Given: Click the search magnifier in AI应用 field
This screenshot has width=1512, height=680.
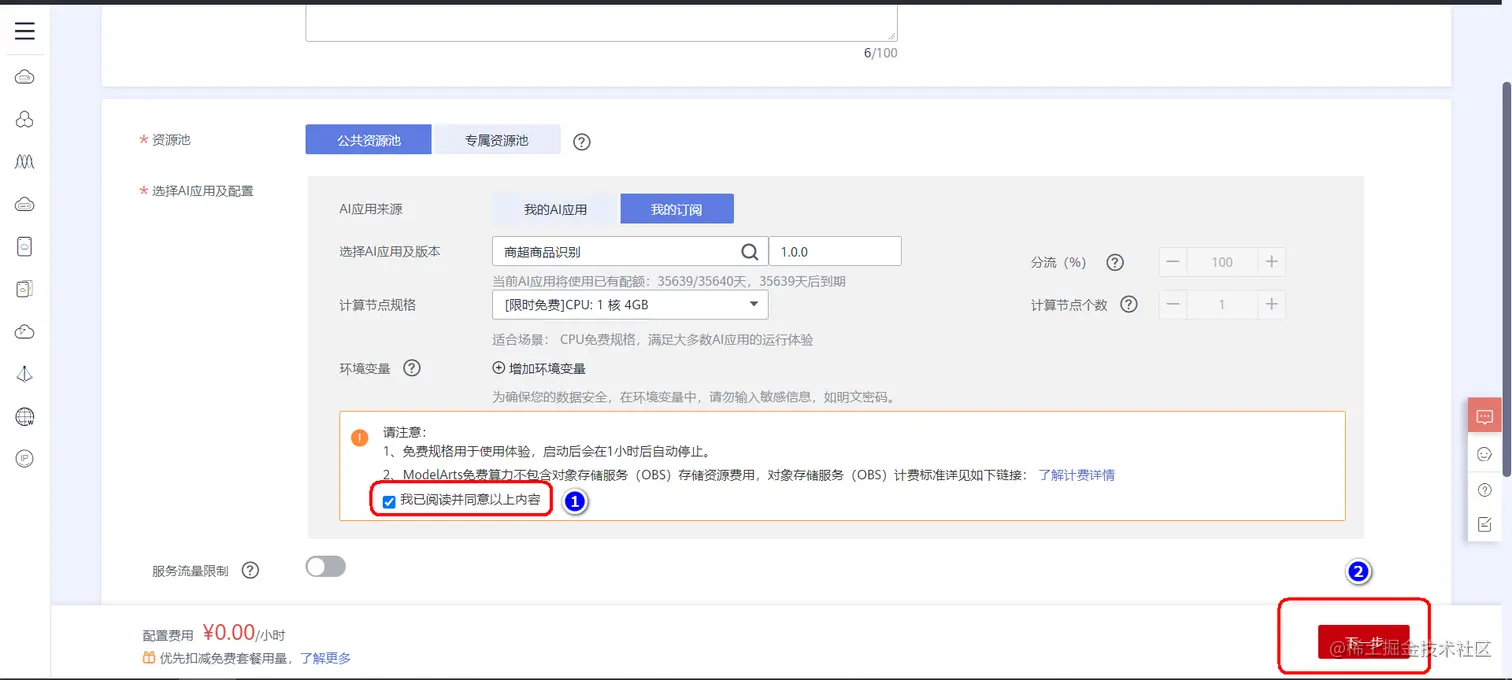Looking at the screenshot, I should pyautogui.click(x=749, y=251).
